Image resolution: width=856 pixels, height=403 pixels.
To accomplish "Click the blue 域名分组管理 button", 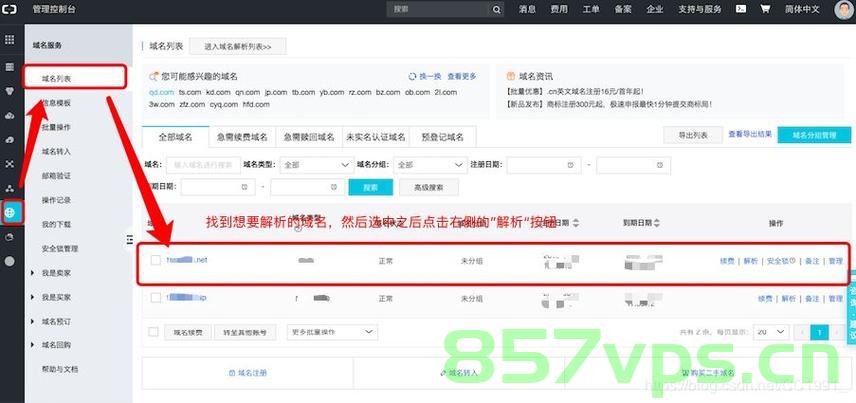I will click(814, 135).
